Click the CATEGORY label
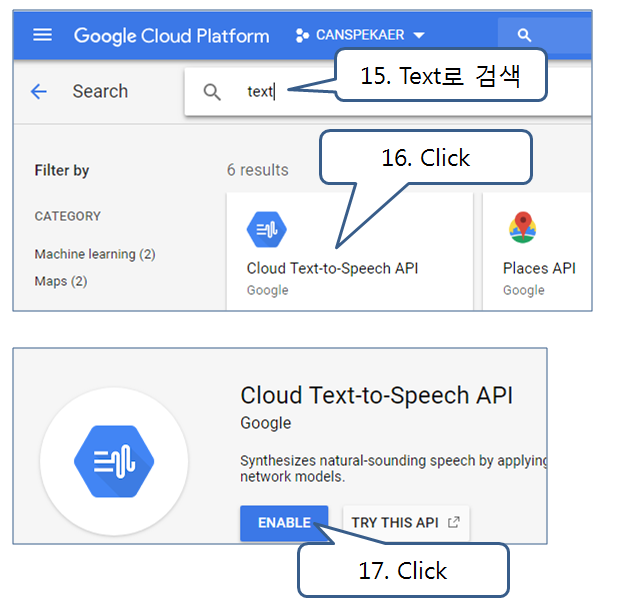 68,216
